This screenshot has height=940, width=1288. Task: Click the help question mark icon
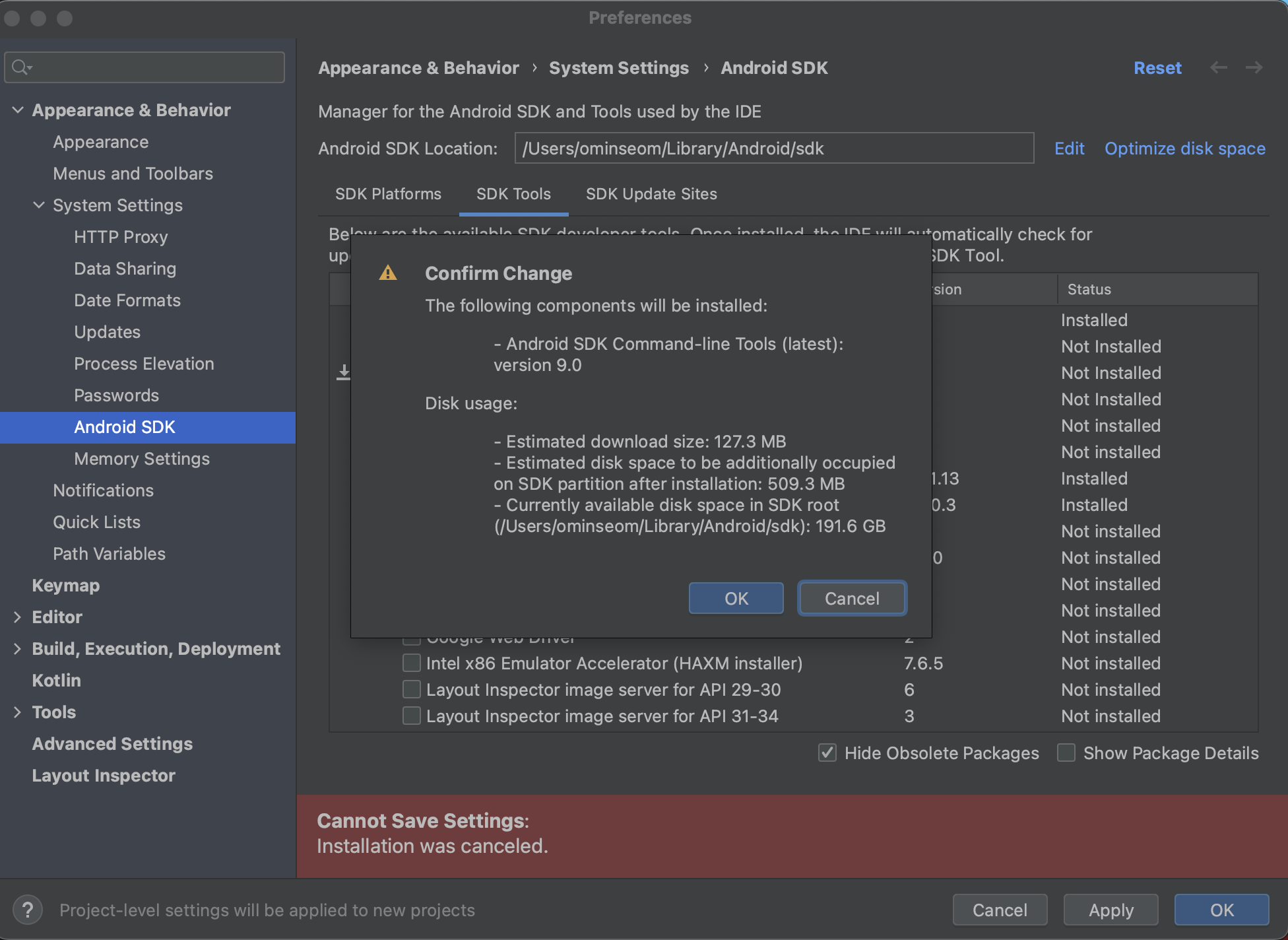pyautogui.click(x=27, y=910)
